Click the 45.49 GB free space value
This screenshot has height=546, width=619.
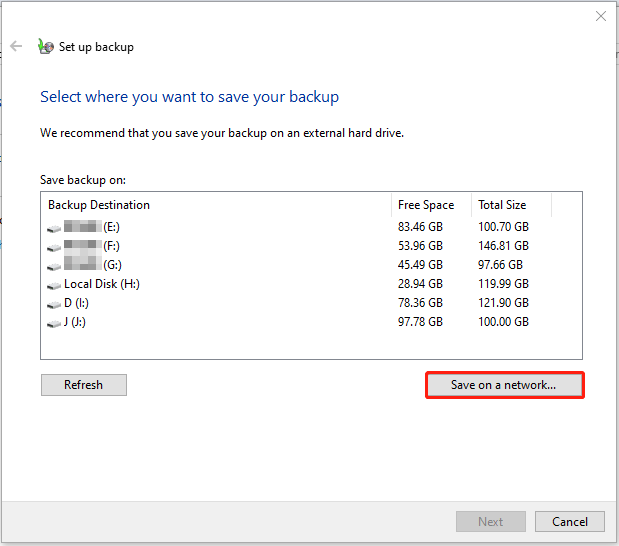point(420,265)
